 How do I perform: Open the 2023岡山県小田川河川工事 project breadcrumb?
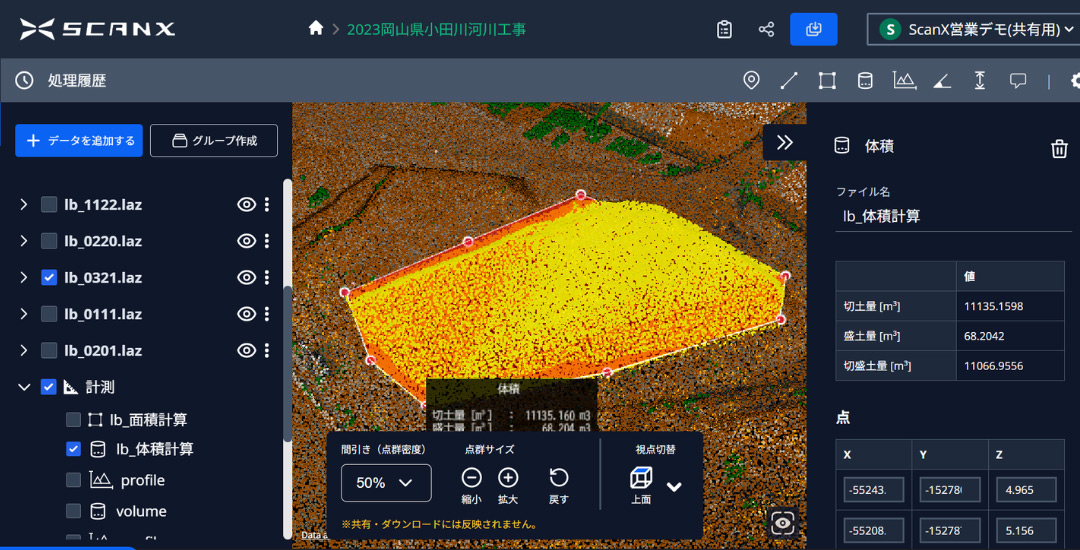point(436,29)
